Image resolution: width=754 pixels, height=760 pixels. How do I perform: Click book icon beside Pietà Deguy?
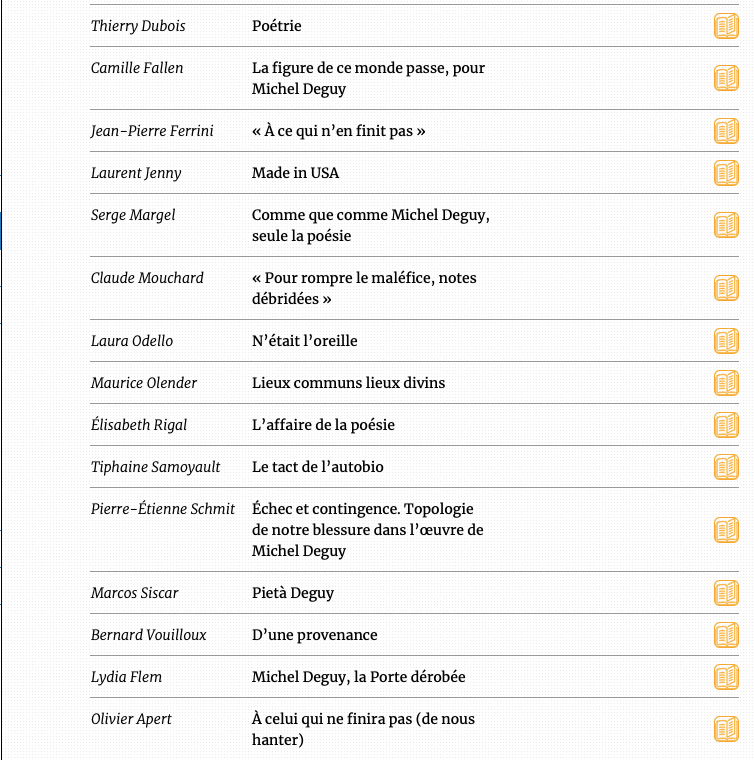point(726,593)
